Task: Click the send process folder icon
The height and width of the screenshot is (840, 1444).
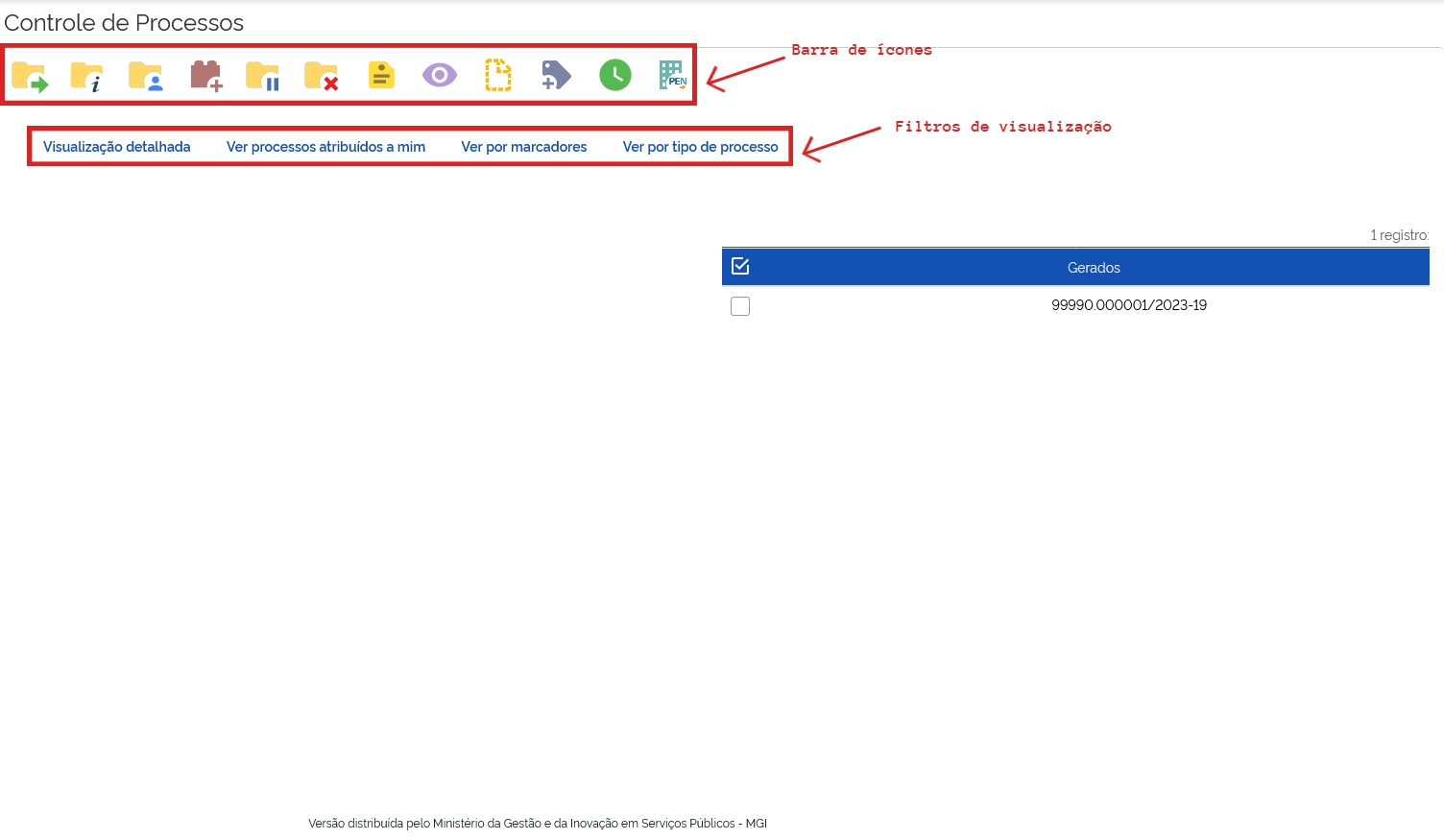Action: click(x=30, y=76)
